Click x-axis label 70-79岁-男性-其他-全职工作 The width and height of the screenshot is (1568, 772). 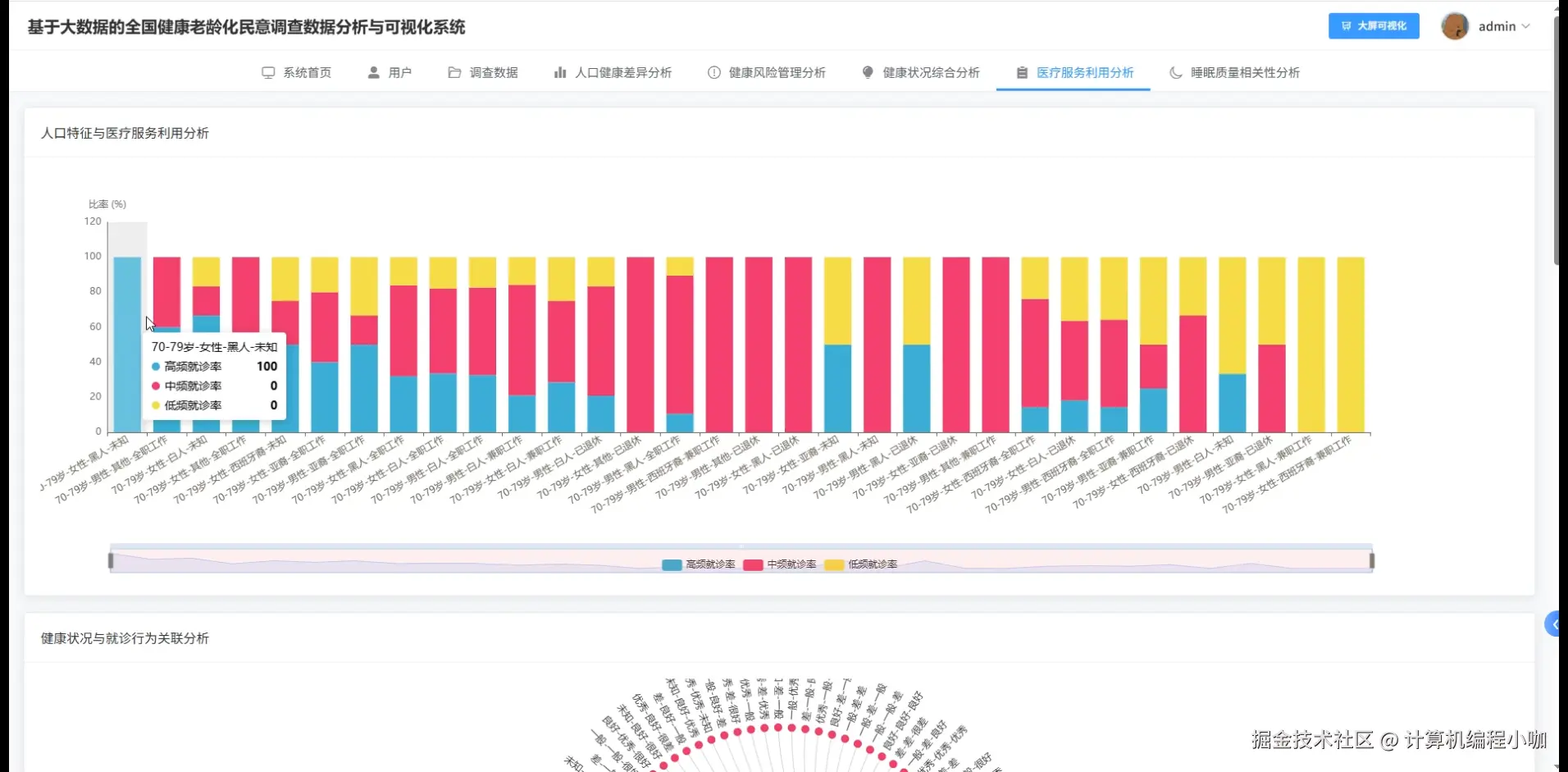pyautogui.click(x=112, y=469)
